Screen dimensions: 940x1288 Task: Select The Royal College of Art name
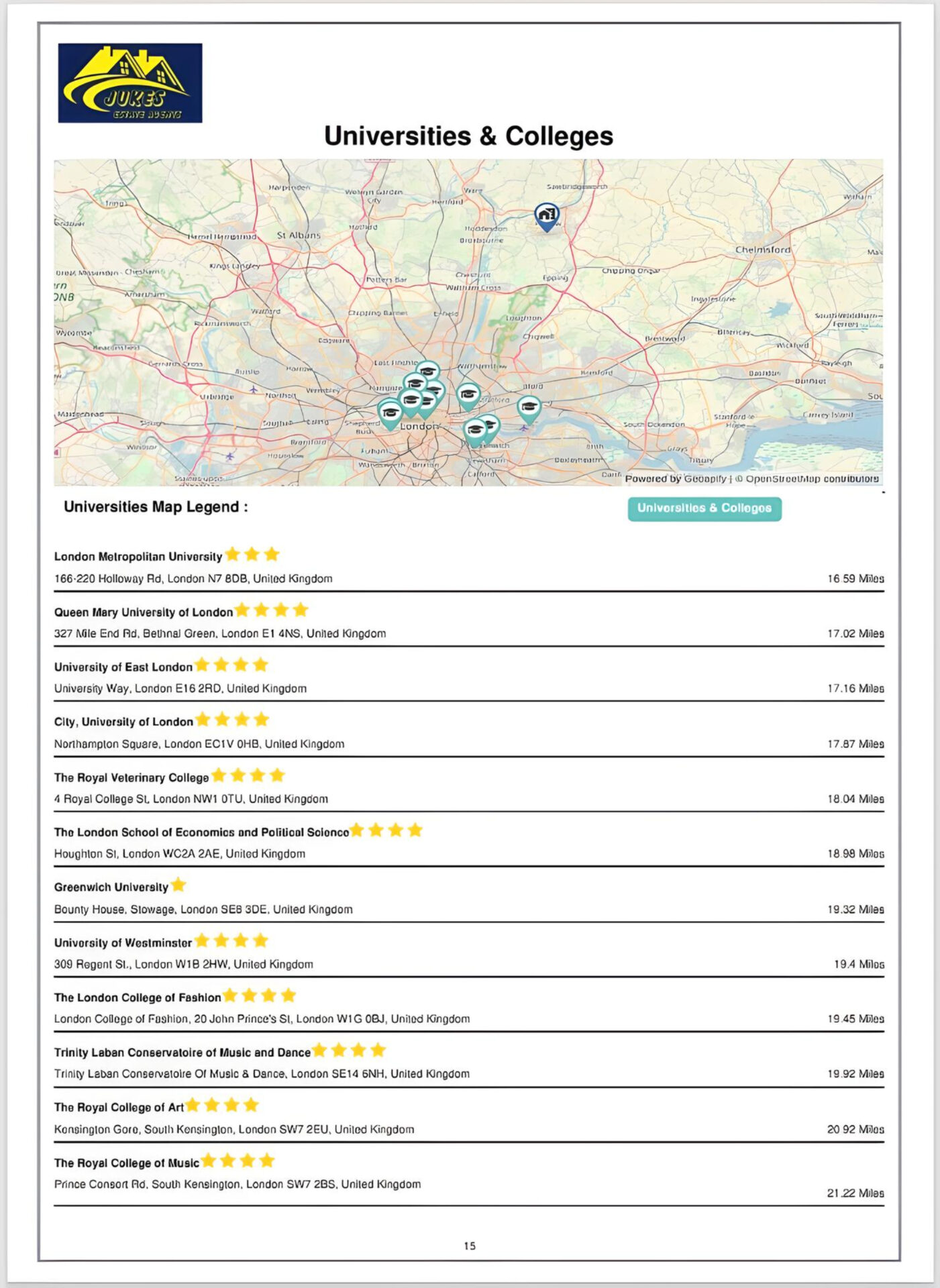point(119,1108)
